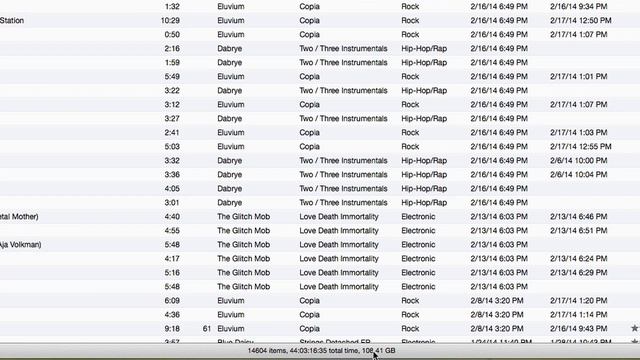
Task: Click the song title ending 'etal Mother)'
Action: [x=19, y=217]
